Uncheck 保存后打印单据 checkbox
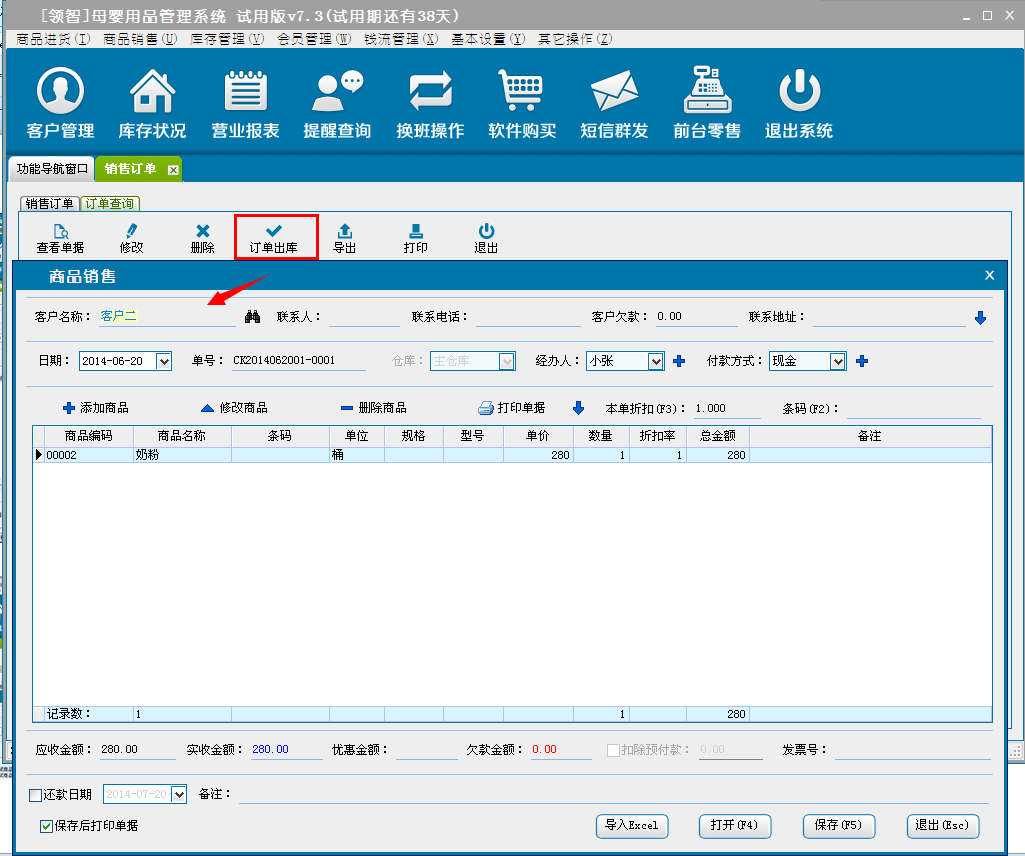This screenshot has height=856, width=1025. 46,826
